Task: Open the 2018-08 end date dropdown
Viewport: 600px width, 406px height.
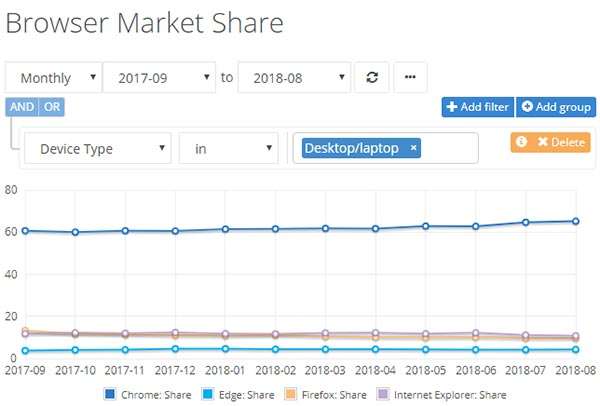Action: point(294,77)
